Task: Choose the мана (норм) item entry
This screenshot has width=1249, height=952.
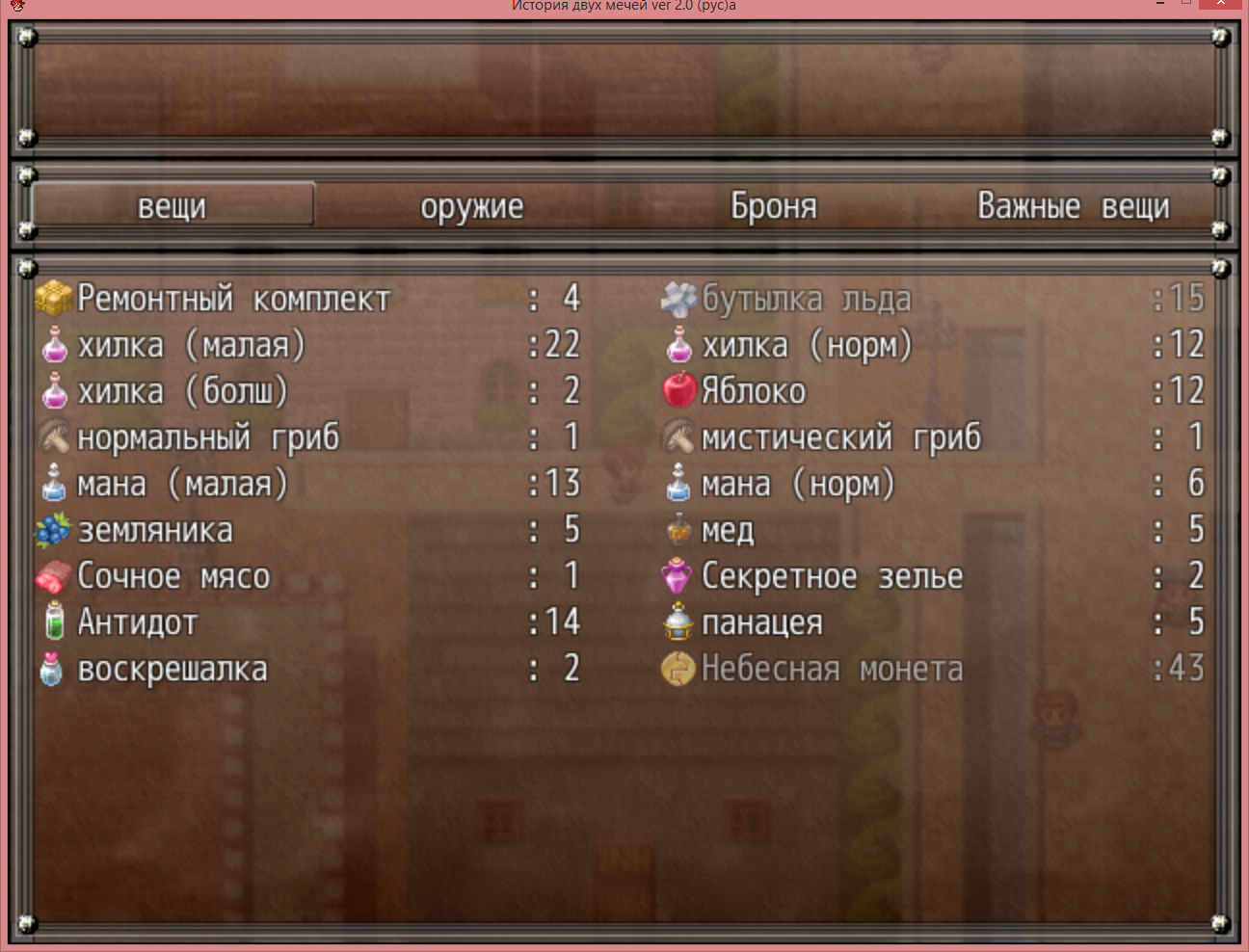Action: click(x=934, y=484)
